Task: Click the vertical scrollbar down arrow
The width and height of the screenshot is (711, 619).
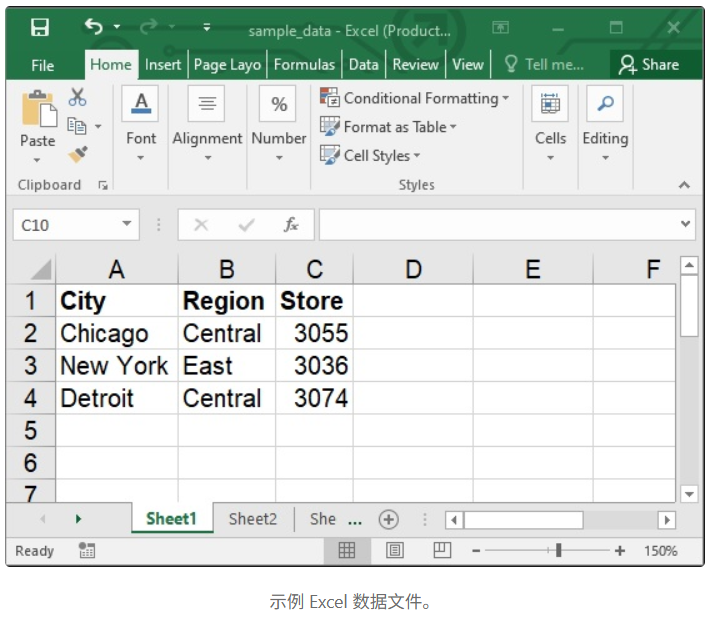Action: tap(689, 494)
